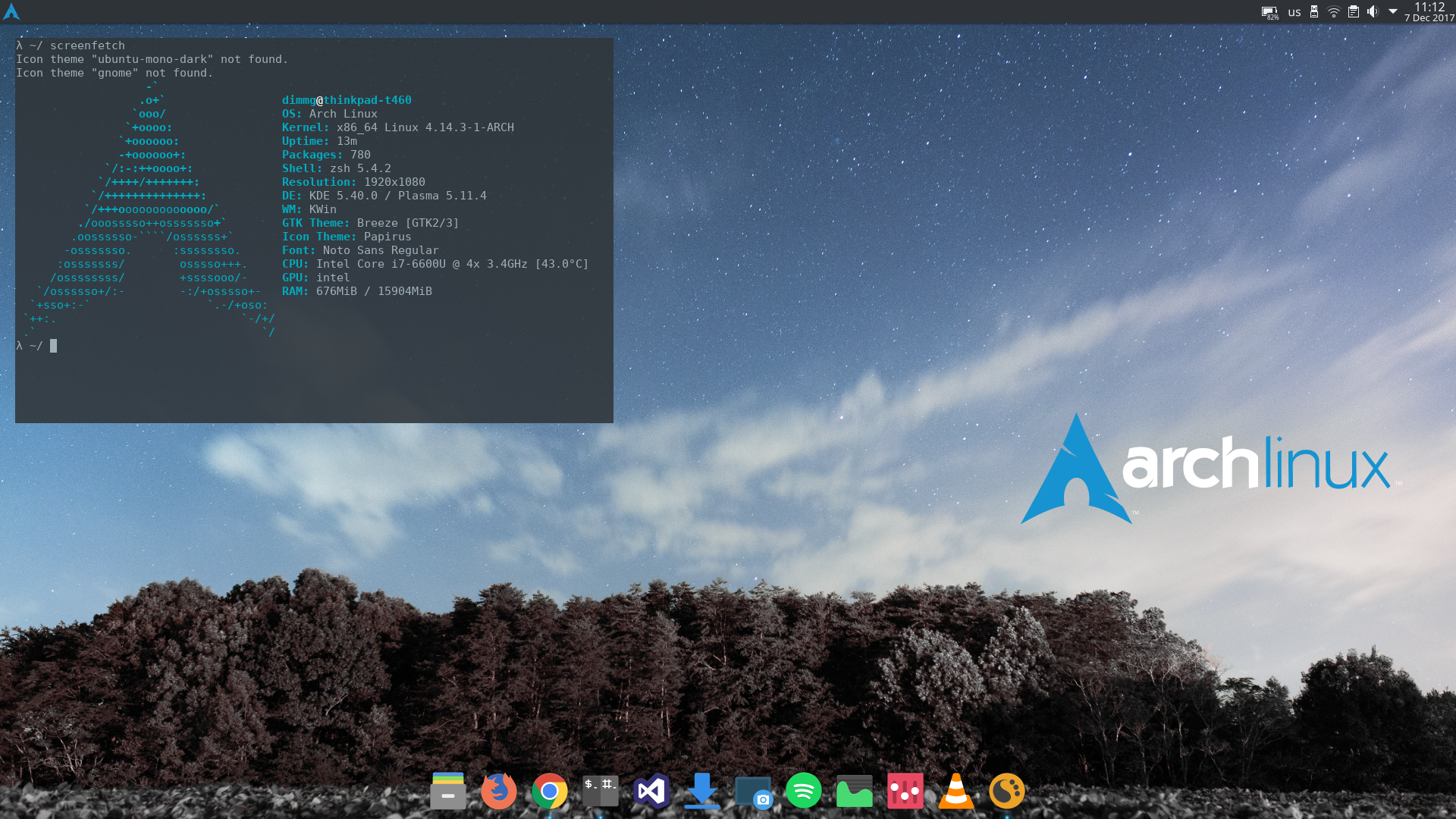This screenshot has height=819, width=1456.
Task: Open the clipboard manager tray icon
Action: pyautogui.click(x=1353, y=11)
